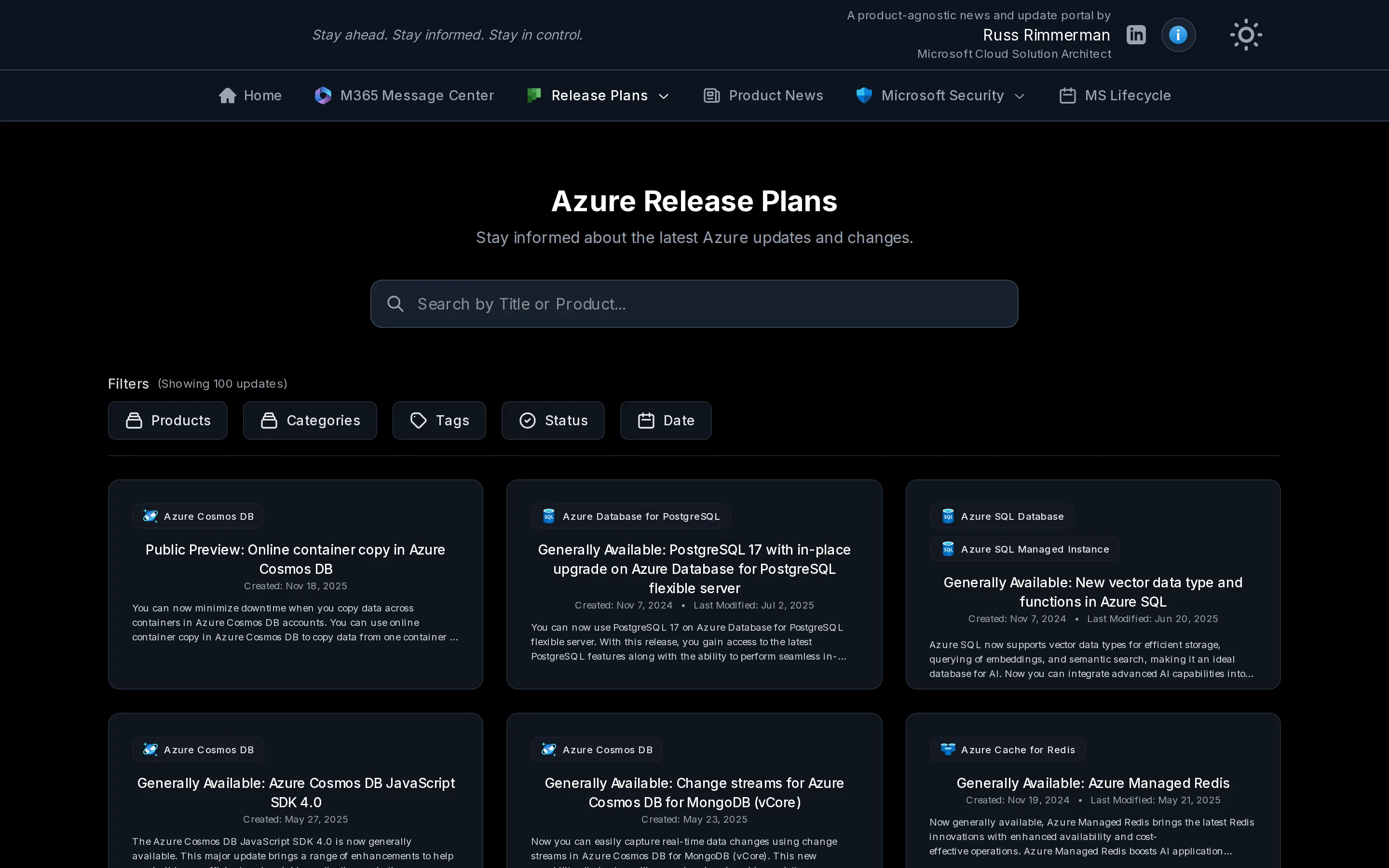Screen dimensions: 1389x868
Task: Click Cosmos DB icon on Change streams card
Action: (549, 749)
